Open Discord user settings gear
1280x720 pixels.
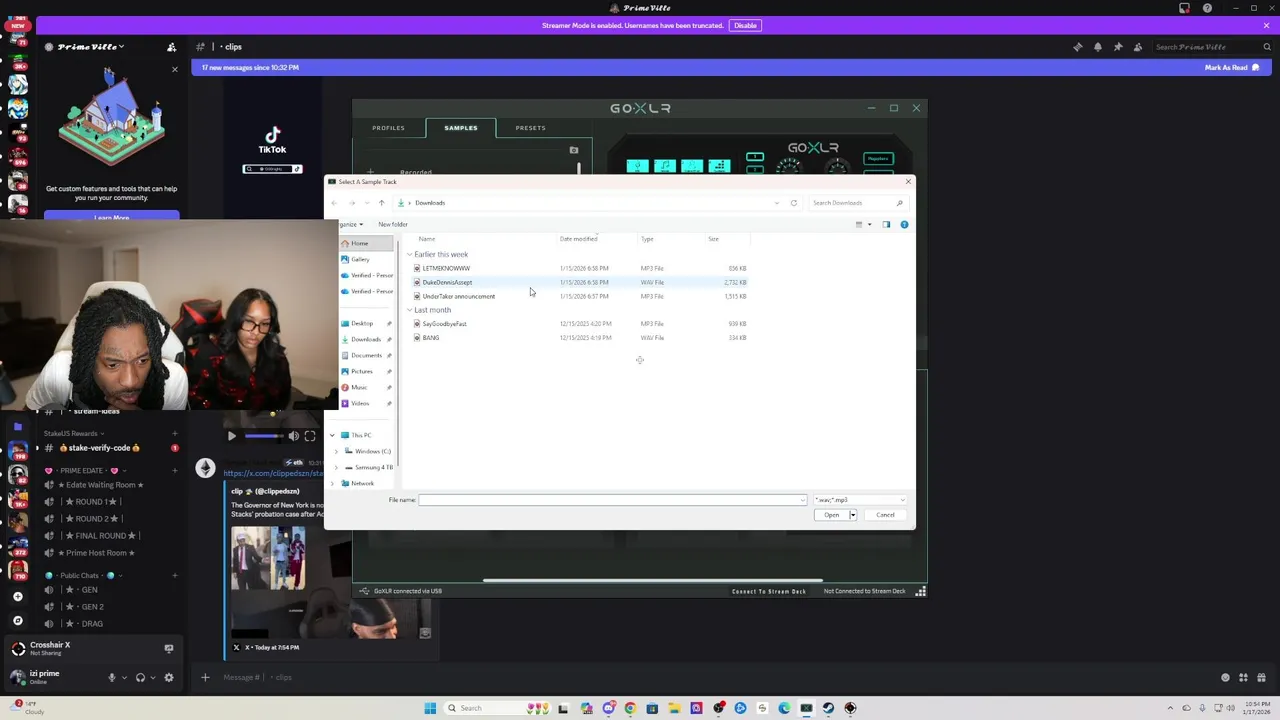(x=168, y=678)
